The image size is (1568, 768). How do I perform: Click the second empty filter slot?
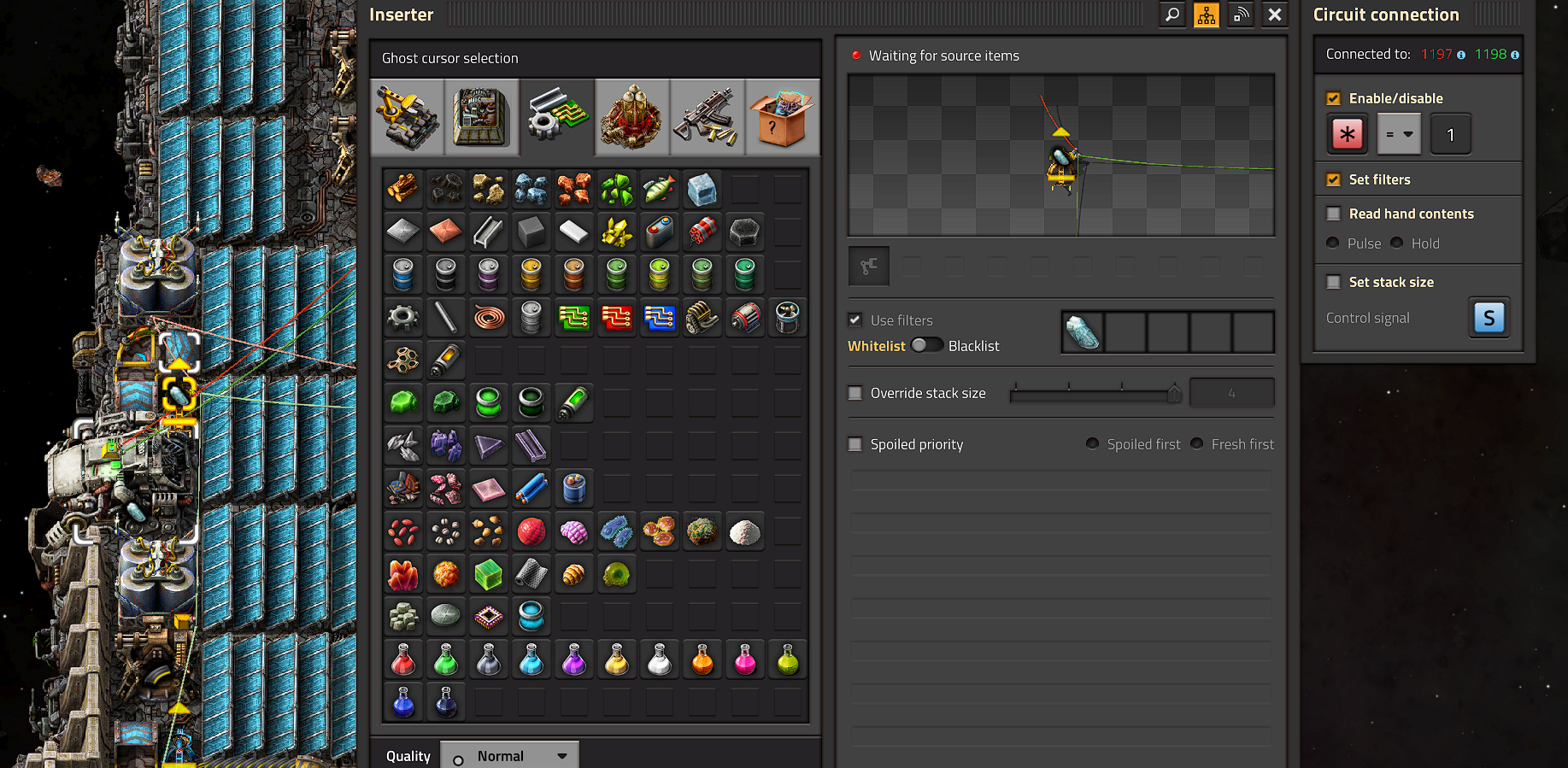tap(1125, 332)
